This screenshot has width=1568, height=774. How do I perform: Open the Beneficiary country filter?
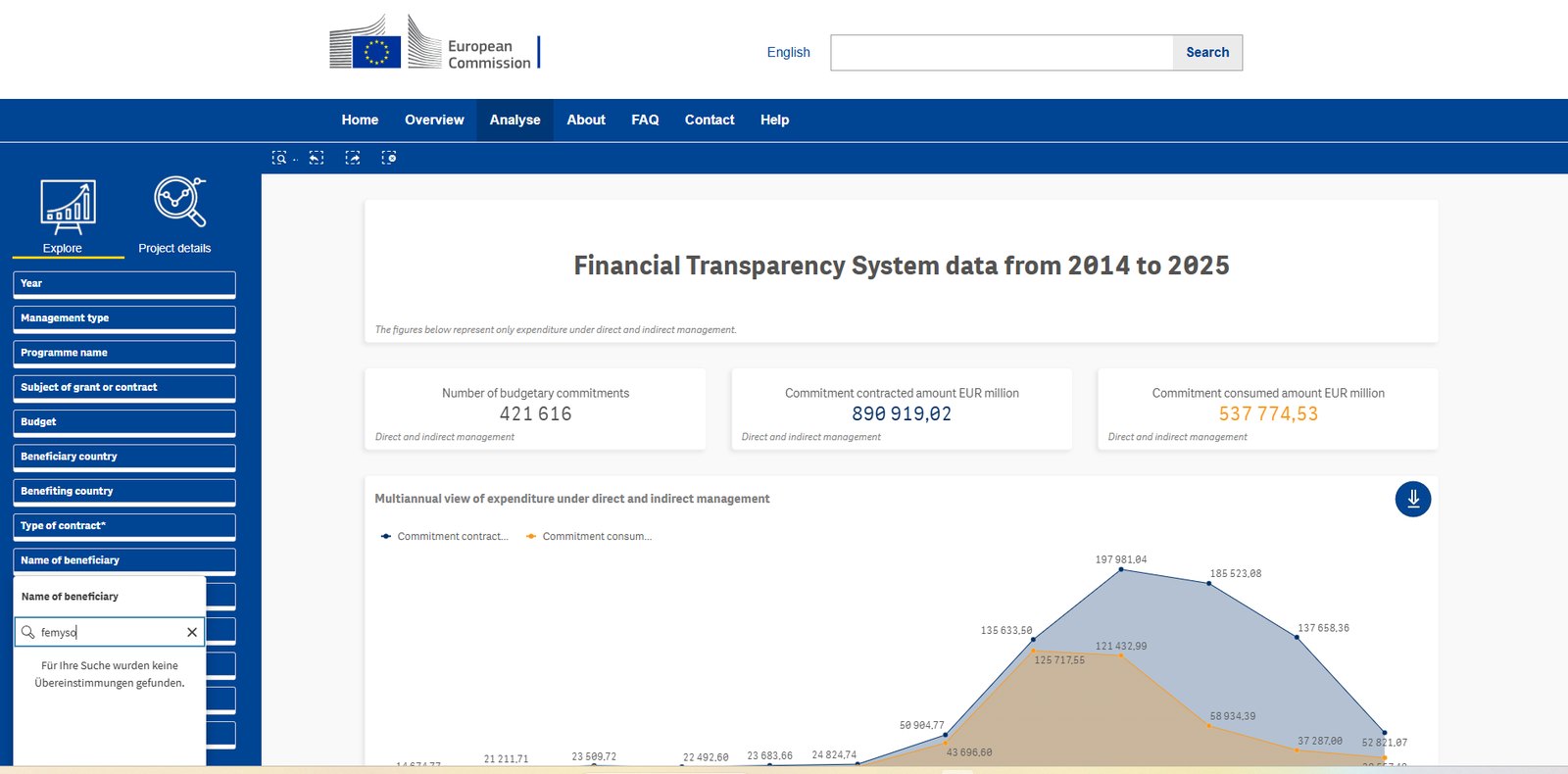123,457
